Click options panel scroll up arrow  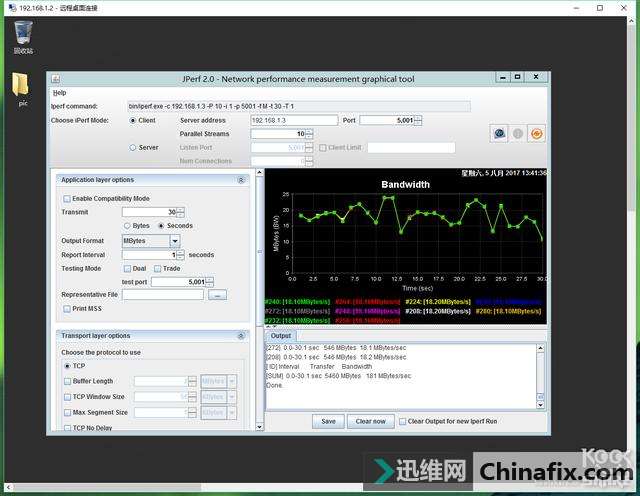pyautogui.click(x=260, y=173)
